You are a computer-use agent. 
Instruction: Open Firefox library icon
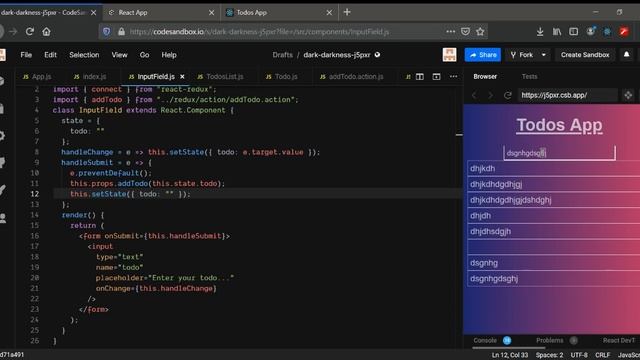coord(557,31)
